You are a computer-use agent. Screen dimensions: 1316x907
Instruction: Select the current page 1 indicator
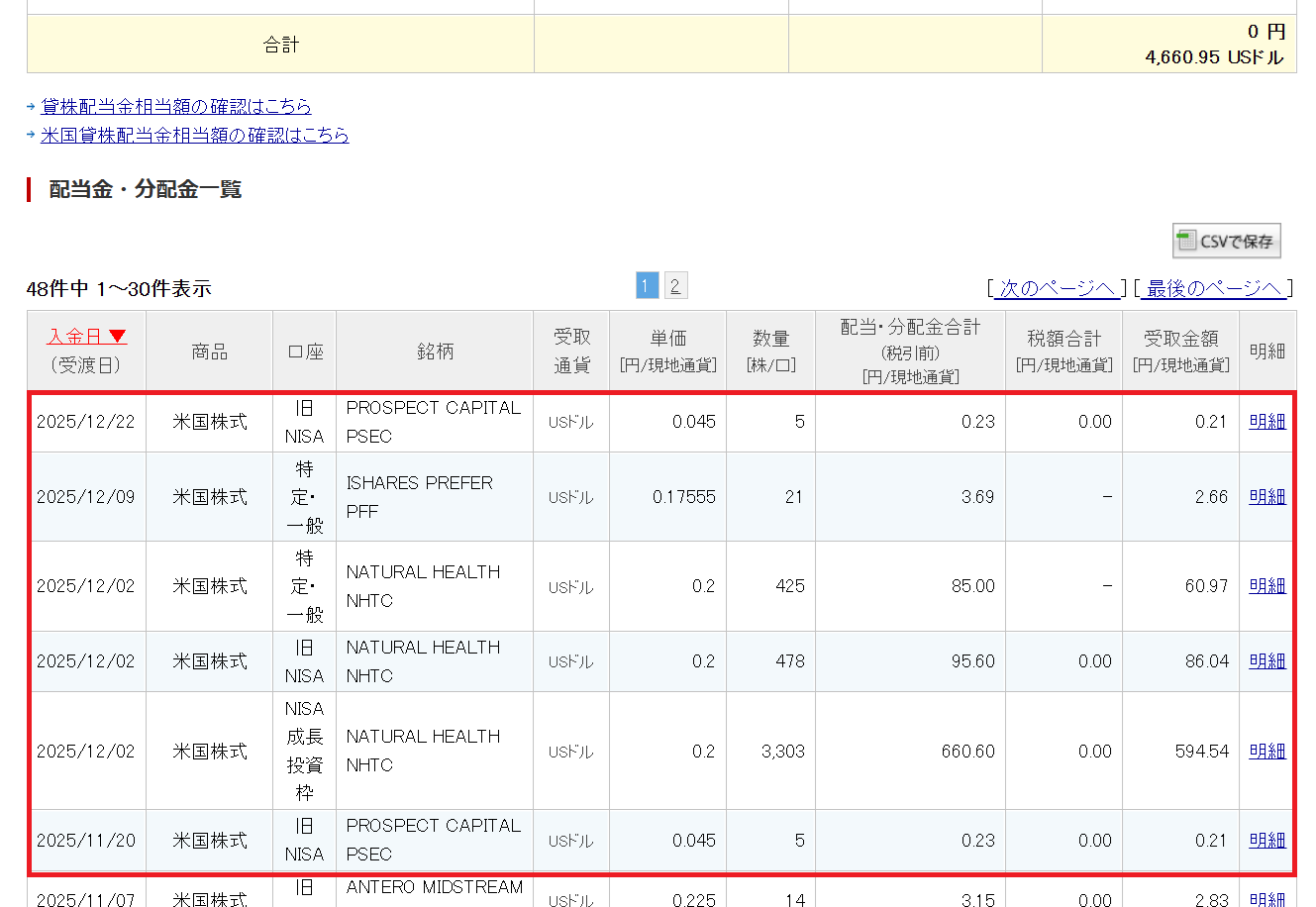pyautogui.click(x=647, y=286)
